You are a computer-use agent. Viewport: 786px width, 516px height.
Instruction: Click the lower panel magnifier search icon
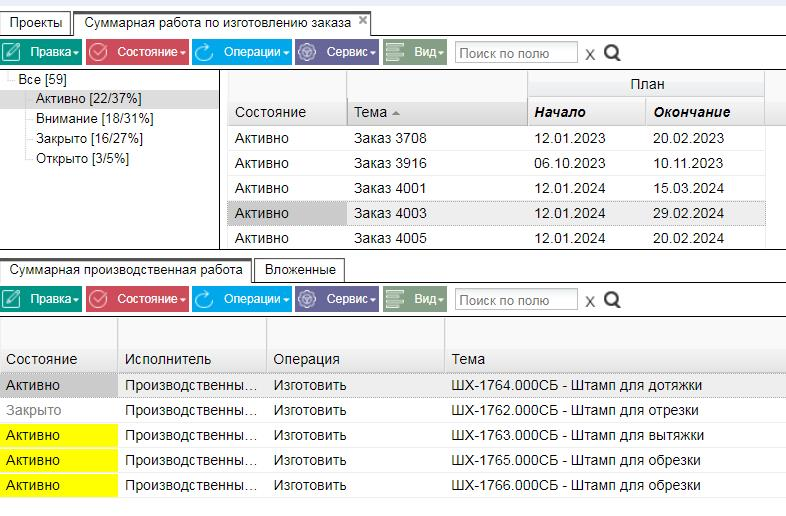point(612,300)
